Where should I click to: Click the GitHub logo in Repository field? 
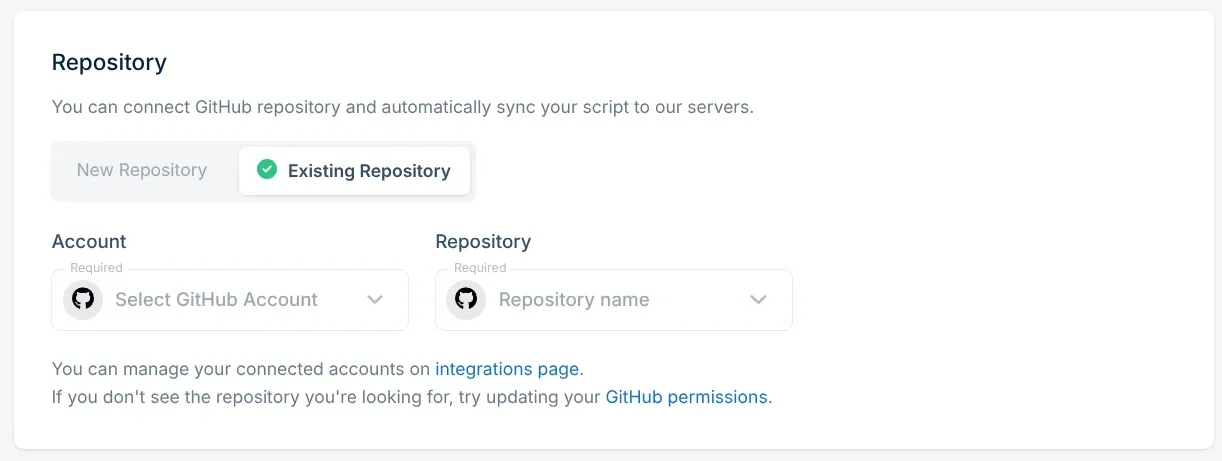coord(466,299)
